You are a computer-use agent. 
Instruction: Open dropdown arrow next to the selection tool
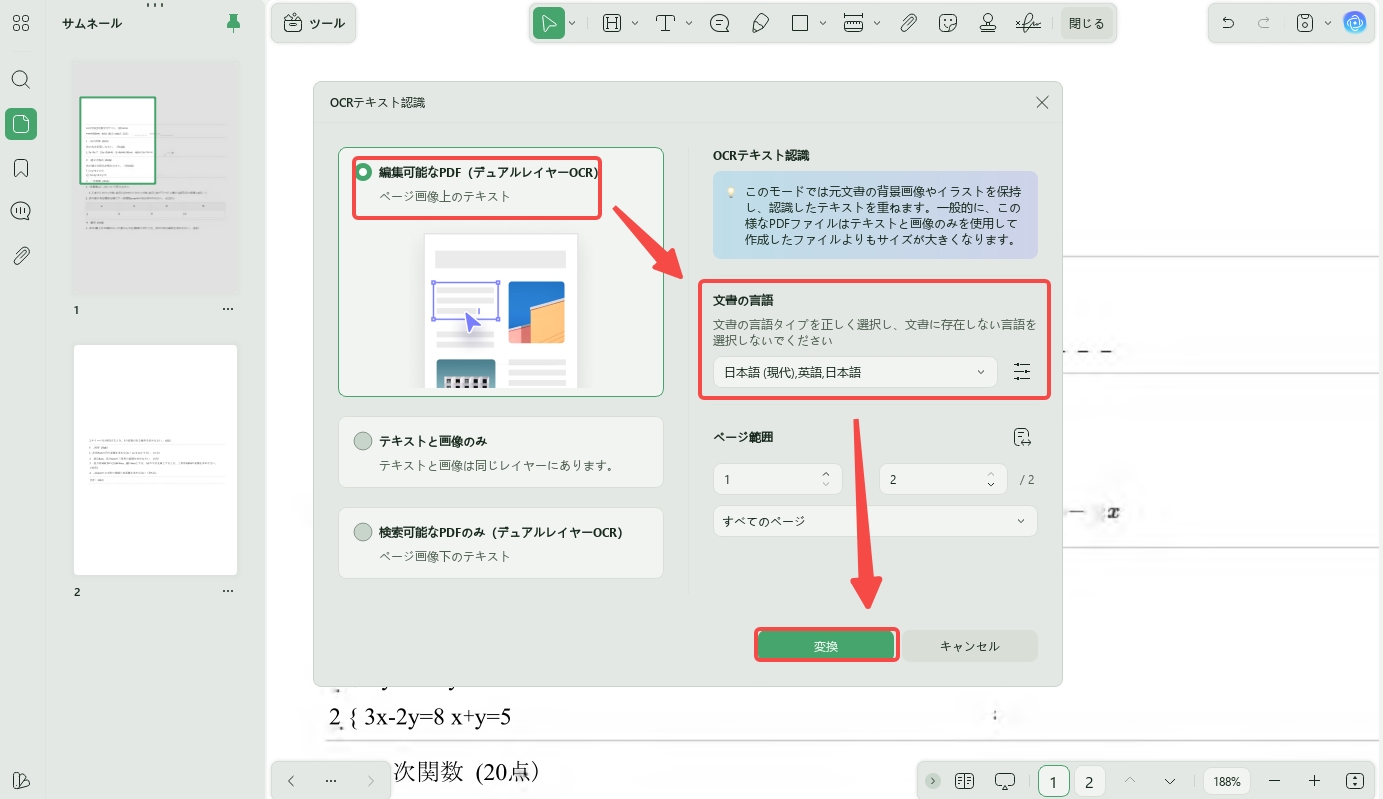coord(572,23)
